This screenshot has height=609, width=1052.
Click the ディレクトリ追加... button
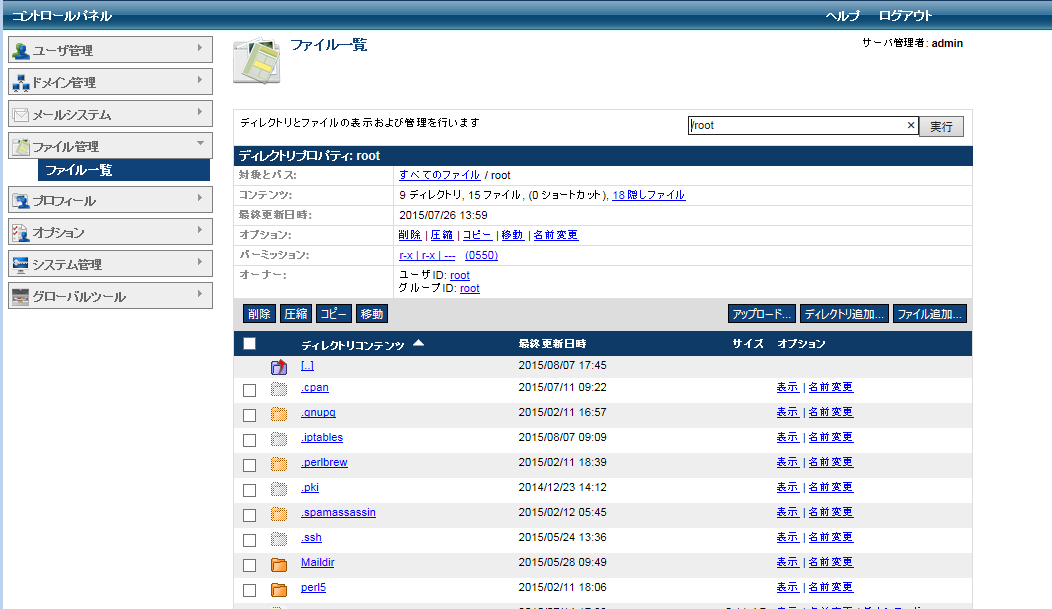(x=844, y=314)
